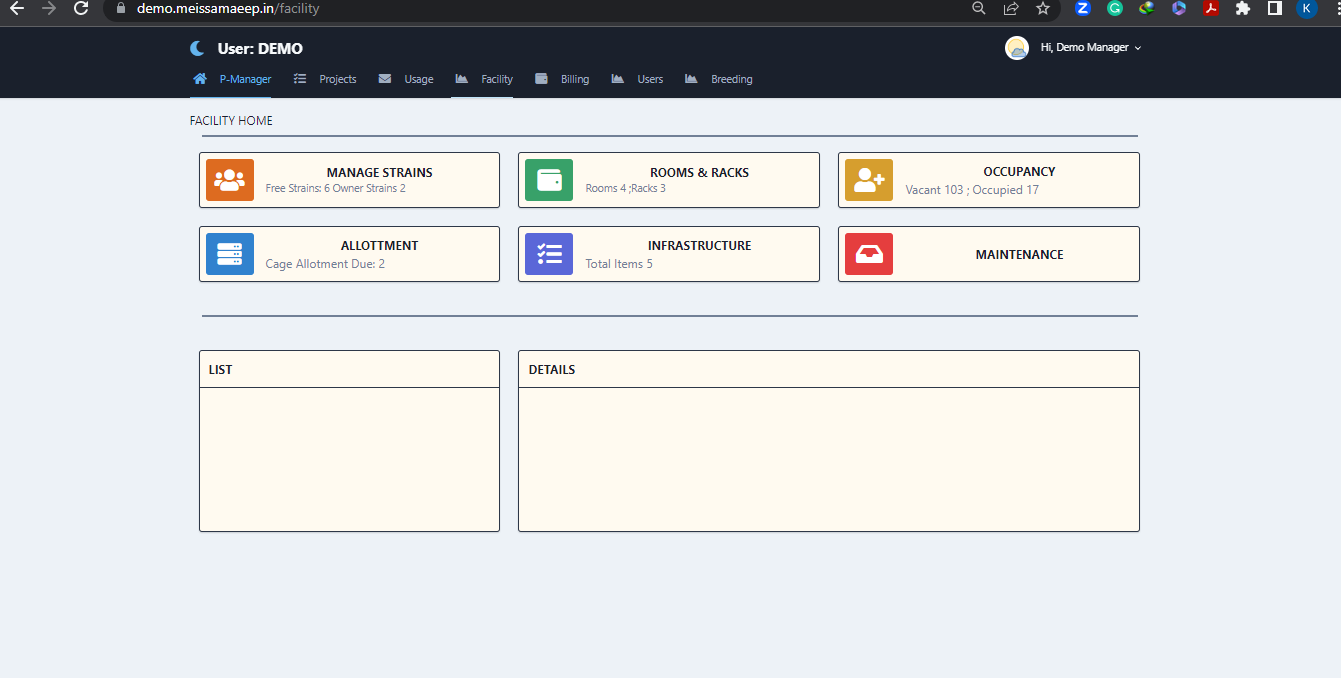Viewport: 1341px width, 678px height.
Task: Open the Manage Strains title link
Action: (x=379, y=172)
